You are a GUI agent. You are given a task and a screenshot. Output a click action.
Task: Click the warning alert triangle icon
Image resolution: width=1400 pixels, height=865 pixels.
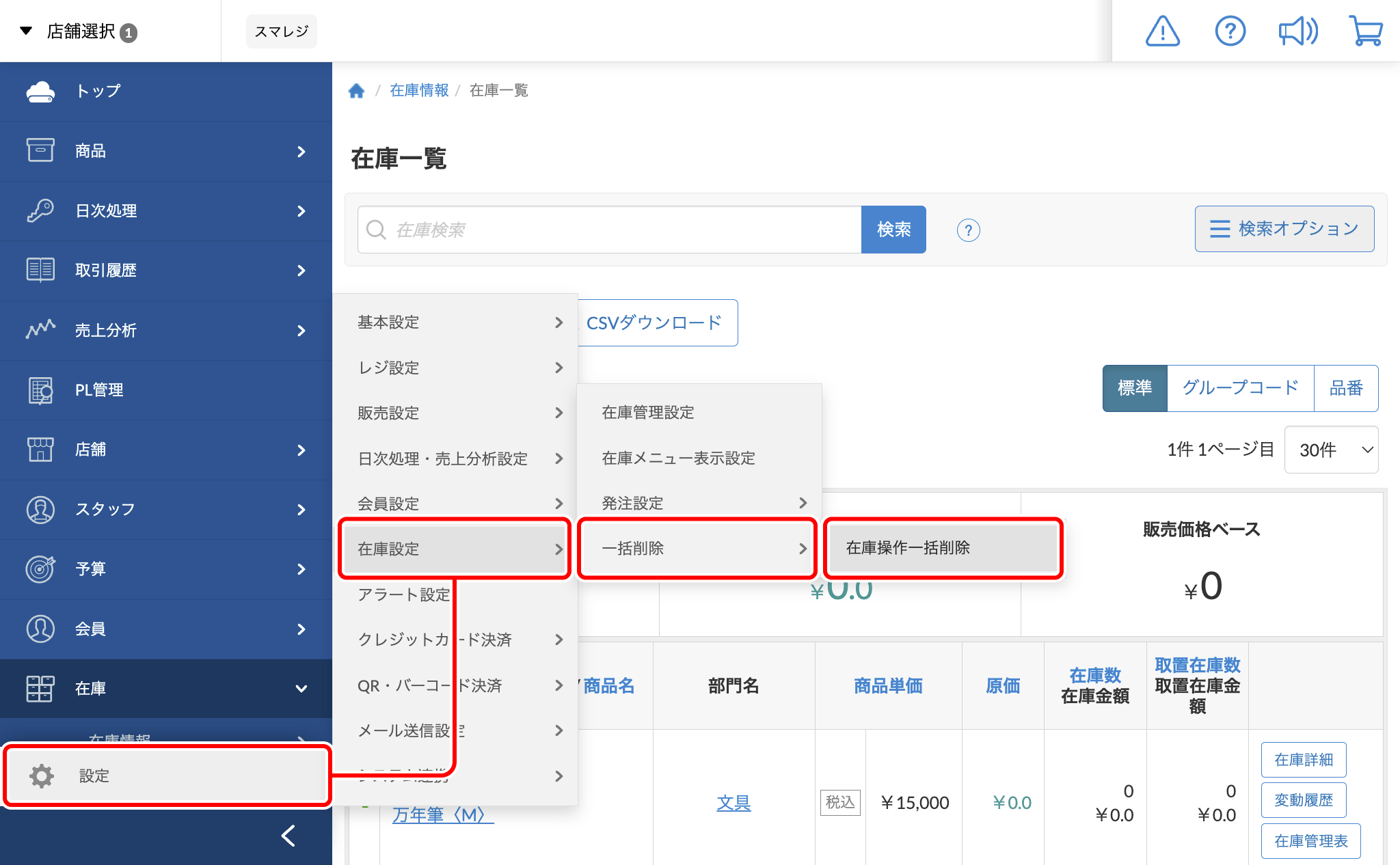(1162, 31)
